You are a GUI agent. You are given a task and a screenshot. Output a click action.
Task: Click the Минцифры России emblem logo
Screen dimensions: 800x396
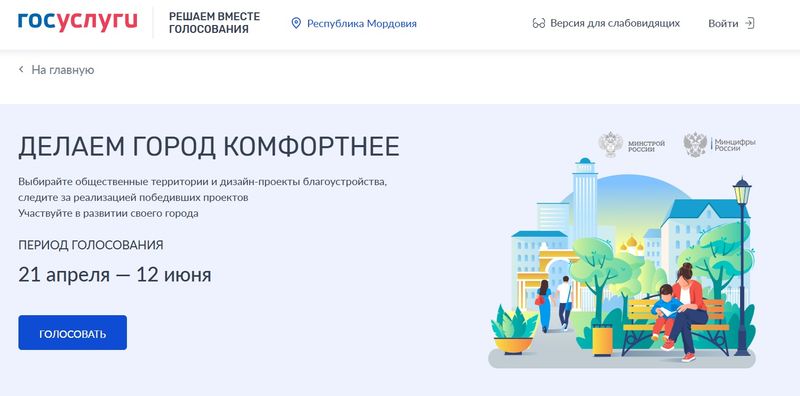pos(719,144)
